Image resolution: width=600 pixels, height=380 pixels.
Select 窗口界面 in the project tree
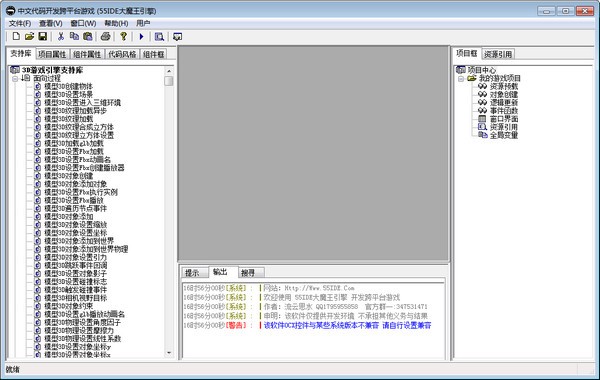pyautogui.click(x=504, y=119)
